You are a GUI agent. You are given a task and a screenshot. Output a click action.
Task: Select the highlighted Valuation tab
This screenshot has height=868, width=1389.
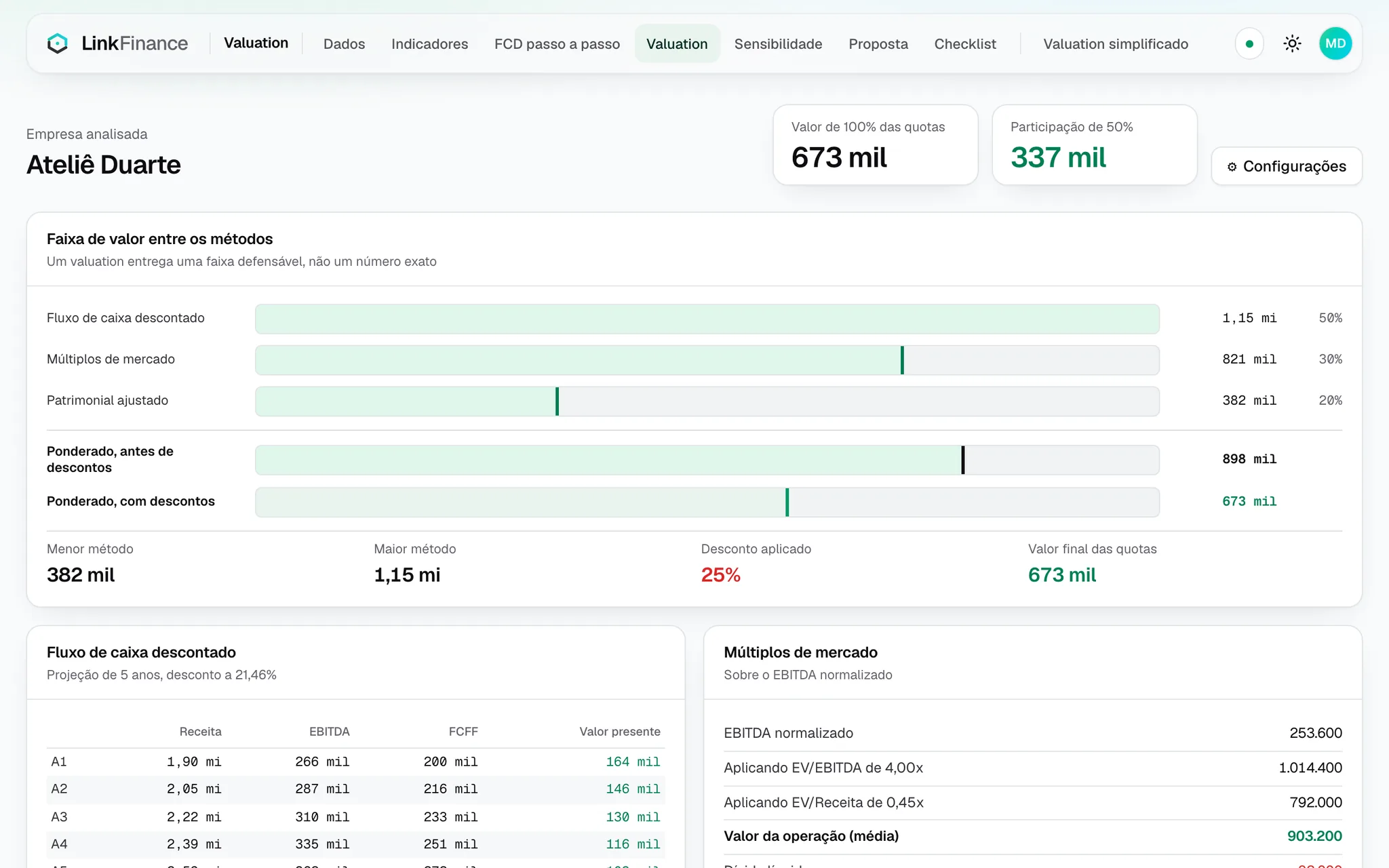(677, 43)
